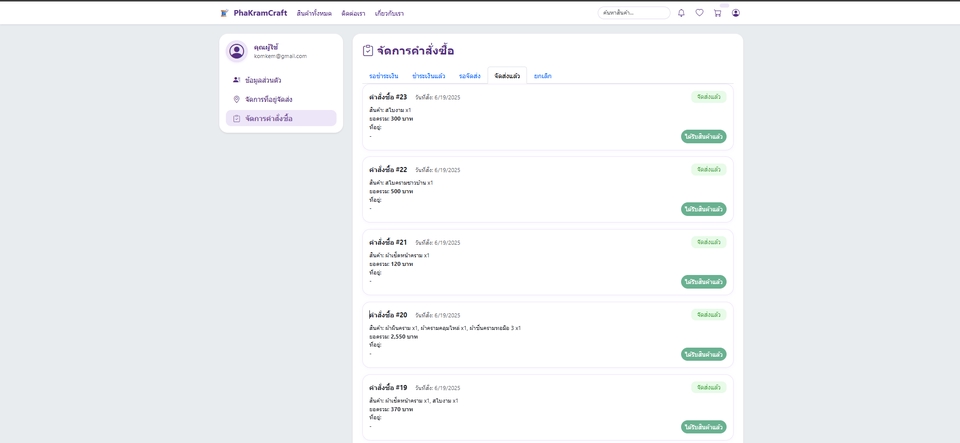
Task: Switch to the ชำระเงินแล้ว tab
Action: (428, 76)
